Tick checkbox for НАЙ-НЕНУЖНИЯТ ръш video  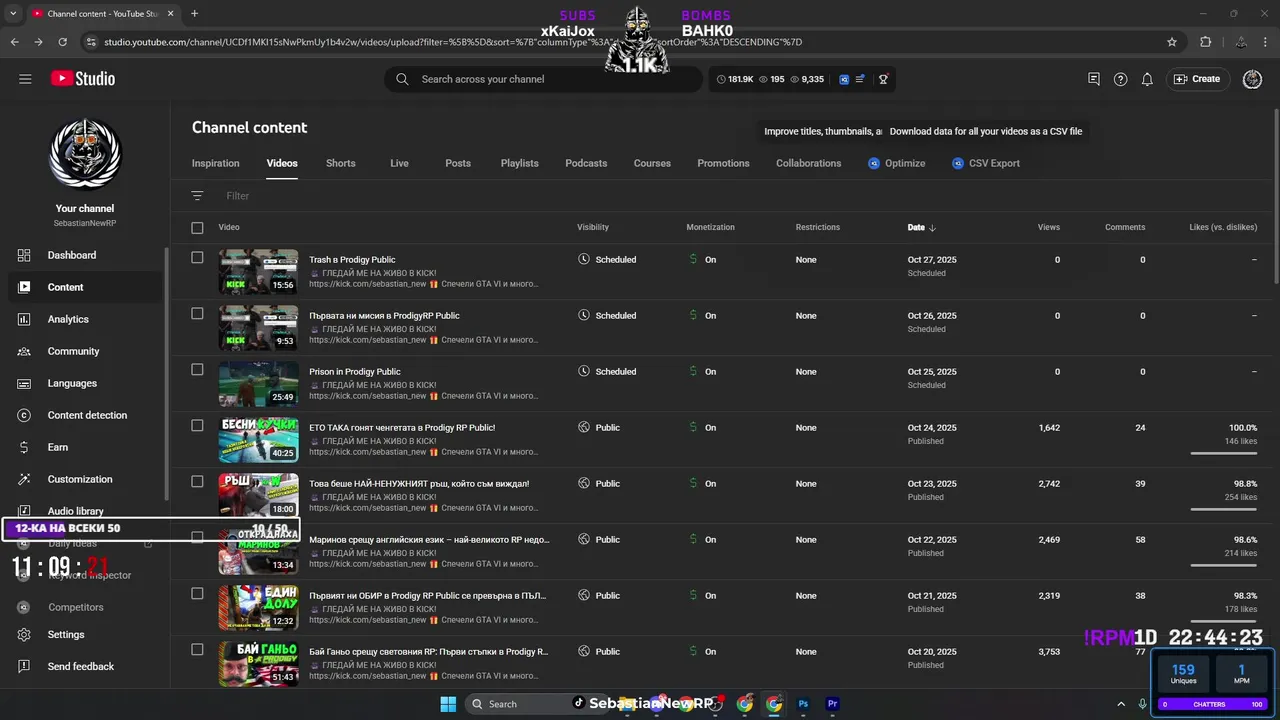(x=197, y=482)
